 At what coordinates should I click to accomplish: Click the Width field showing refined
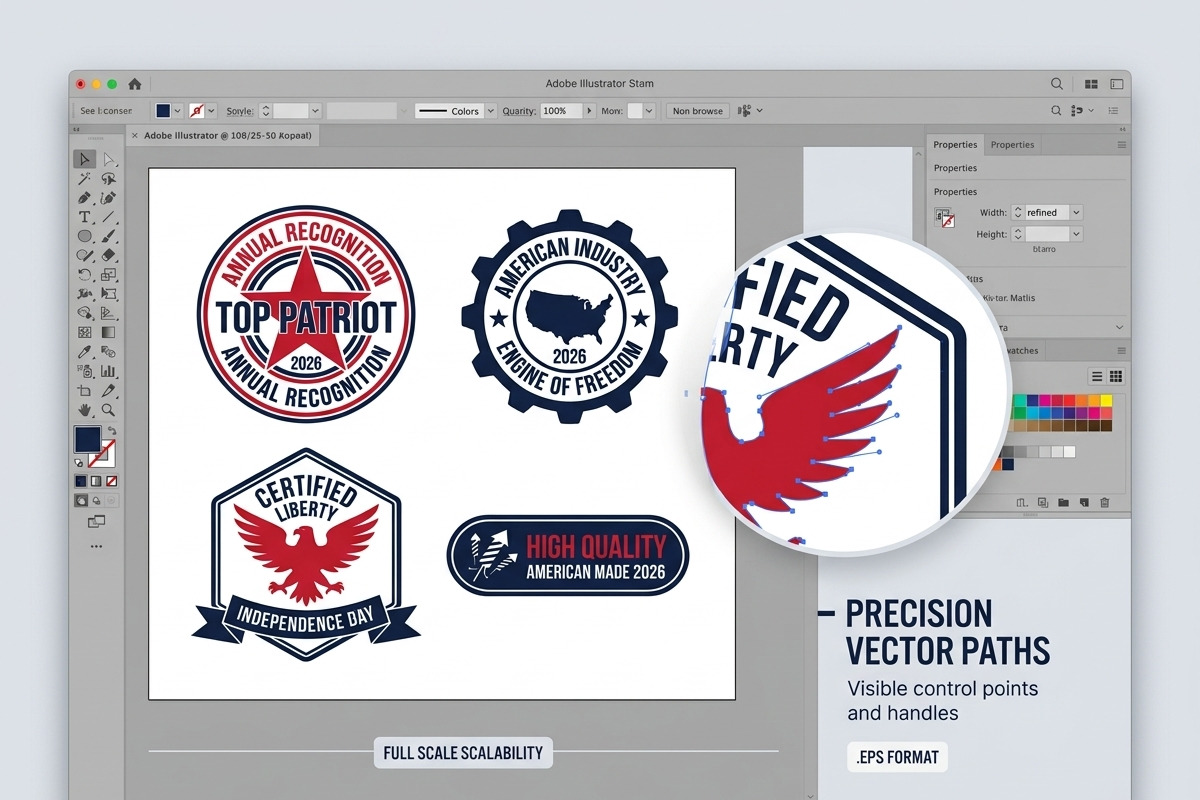click(1047, 212)
